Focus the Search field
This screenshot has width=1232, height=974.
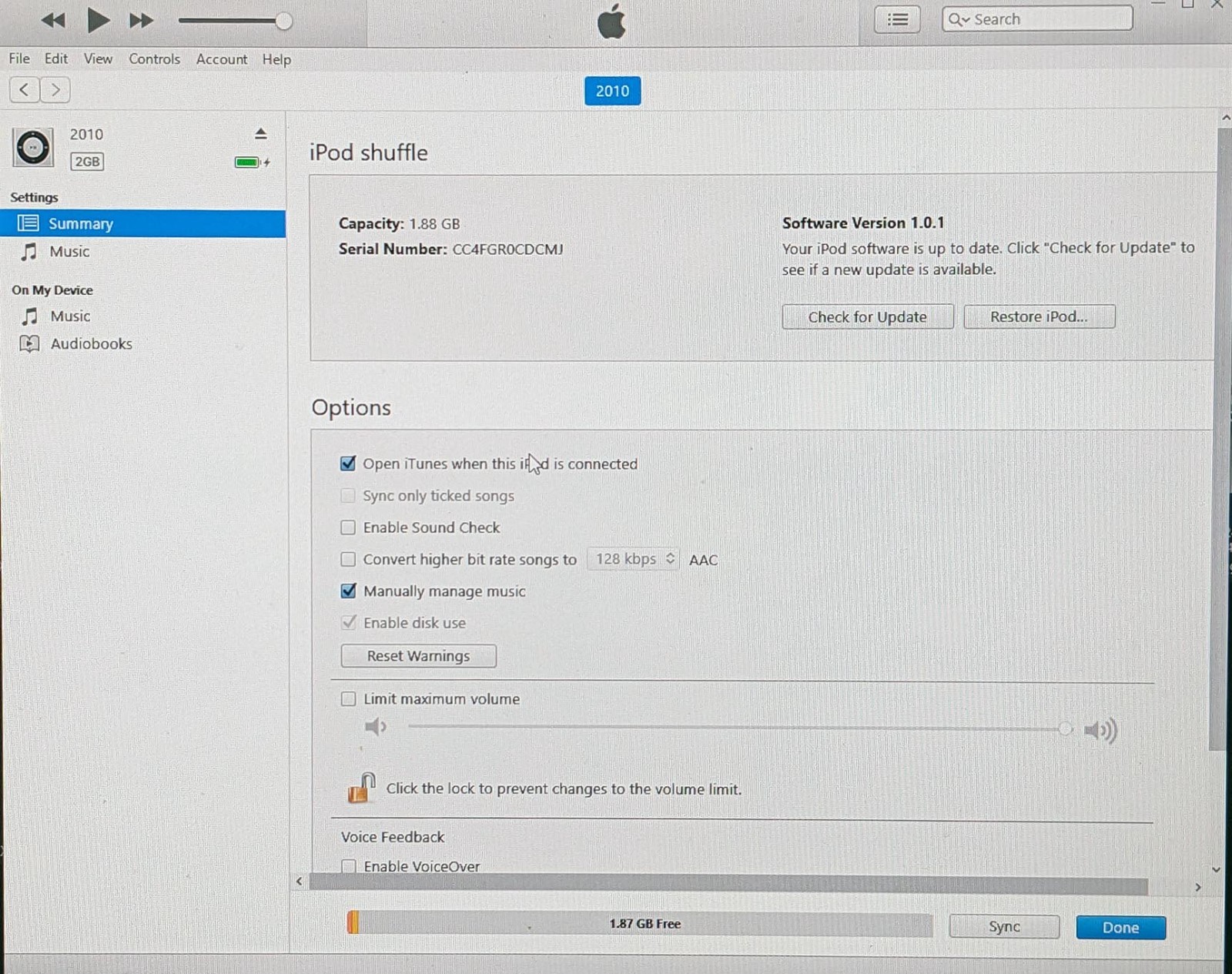1037,19
